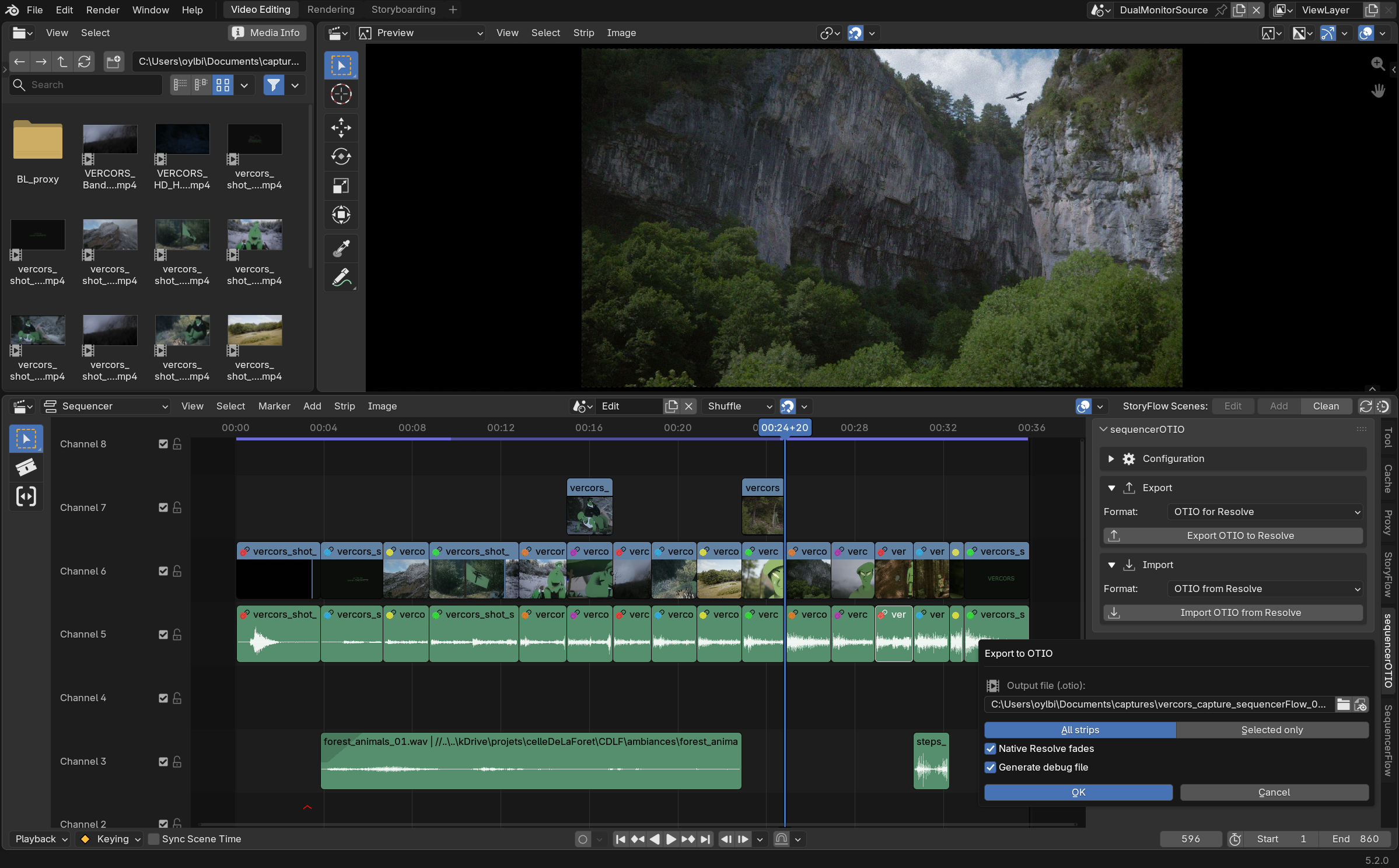Collapse the Export section
Image resolution: width=1399 pixels, height=868 pixels.
coord(1111,488)
